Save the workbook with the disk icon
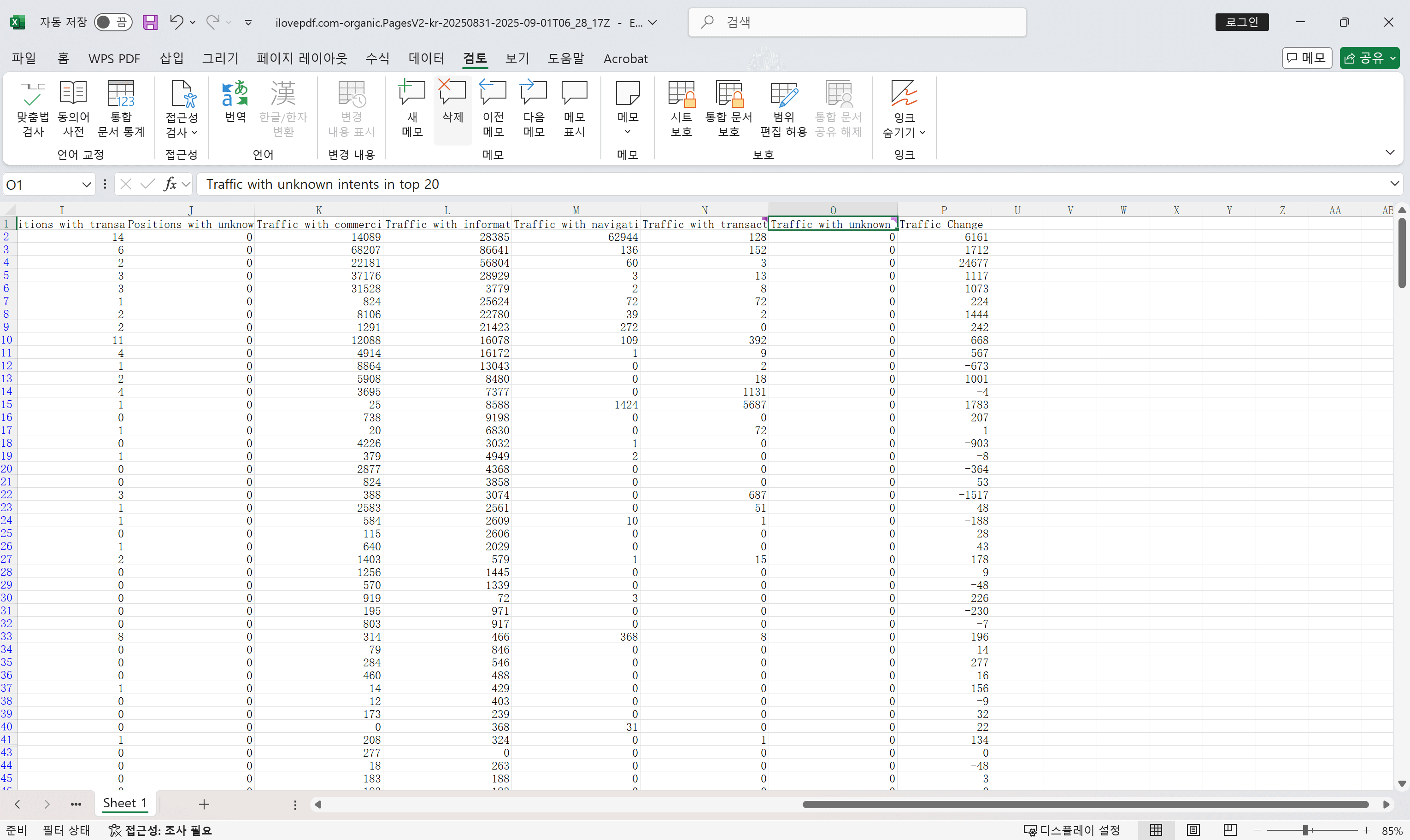 click(x=150, y=23)
